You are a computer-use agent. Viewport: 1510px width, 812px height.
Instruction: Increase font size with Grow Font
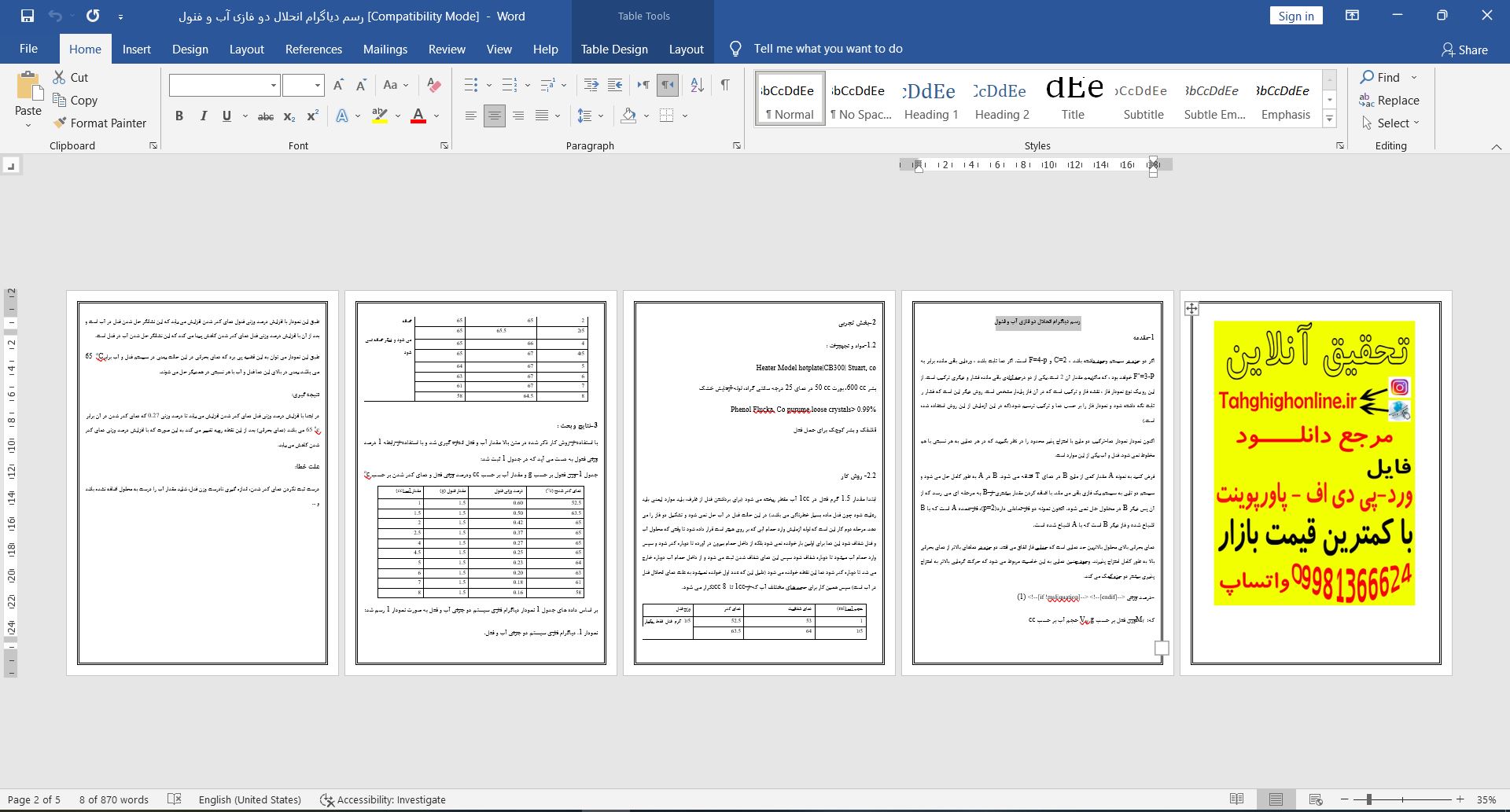pos(338,85)
